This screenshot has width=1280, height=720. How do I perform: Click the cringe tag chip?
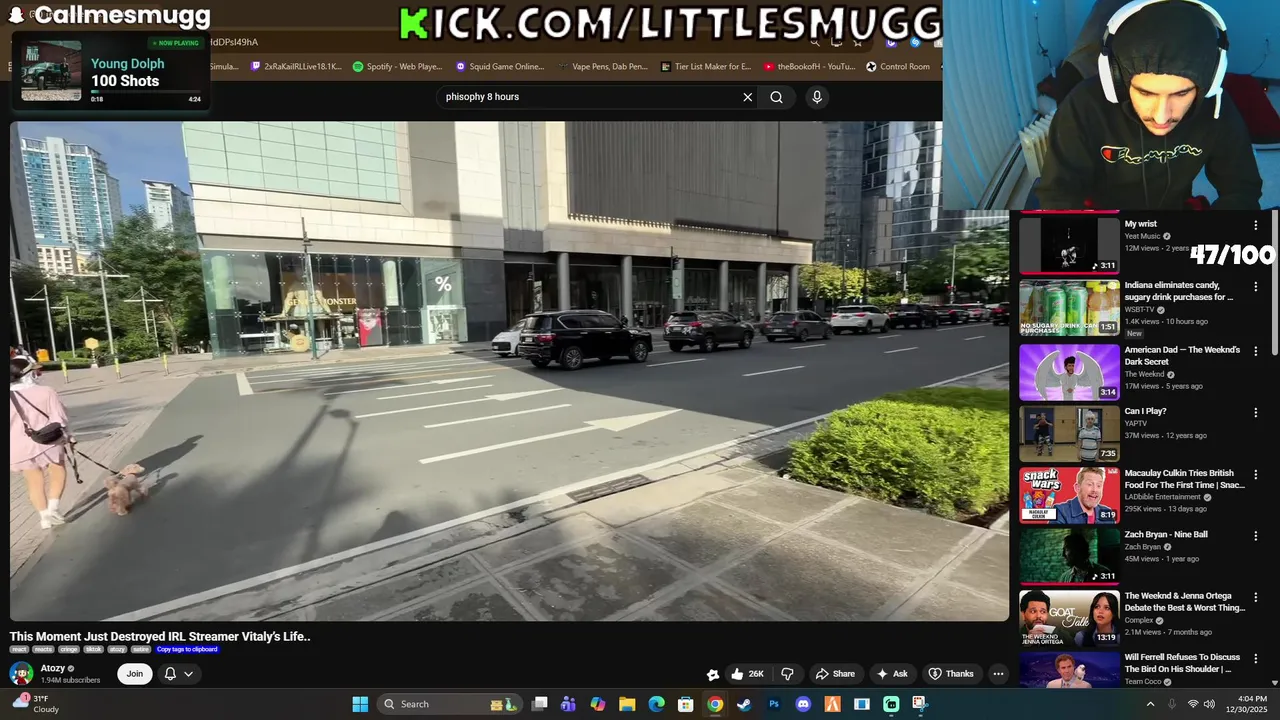(69, 650)
